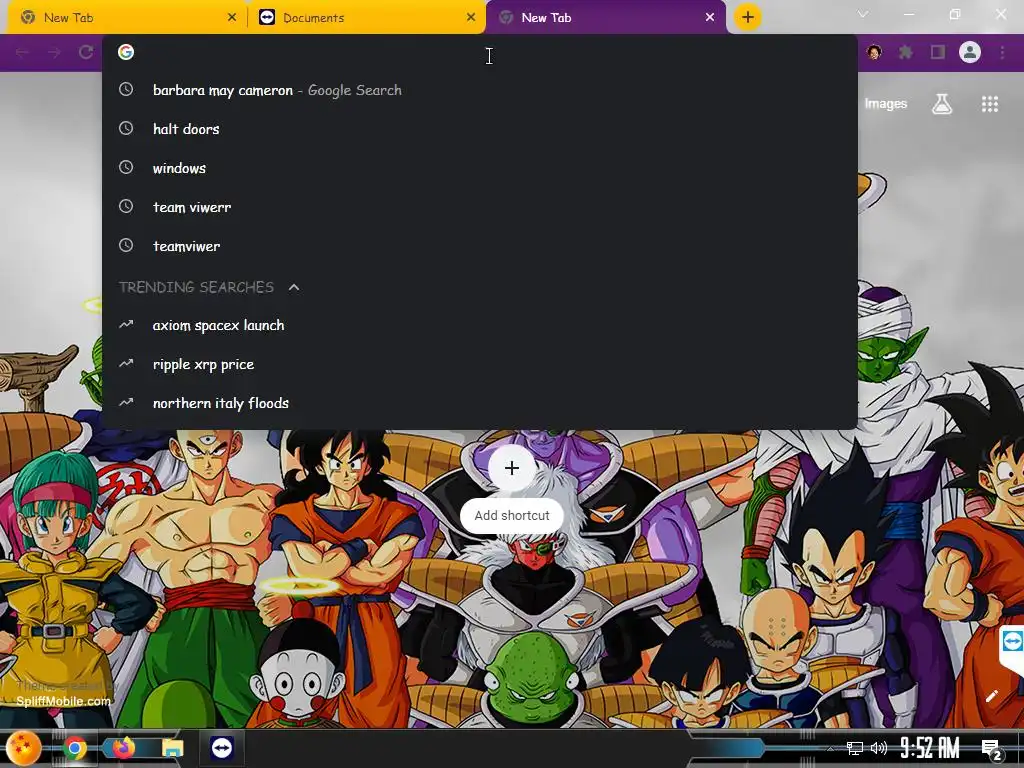Click the round extension avatar beside the puzzle icon
This screenshot has width=1024, height=768.
874,52
